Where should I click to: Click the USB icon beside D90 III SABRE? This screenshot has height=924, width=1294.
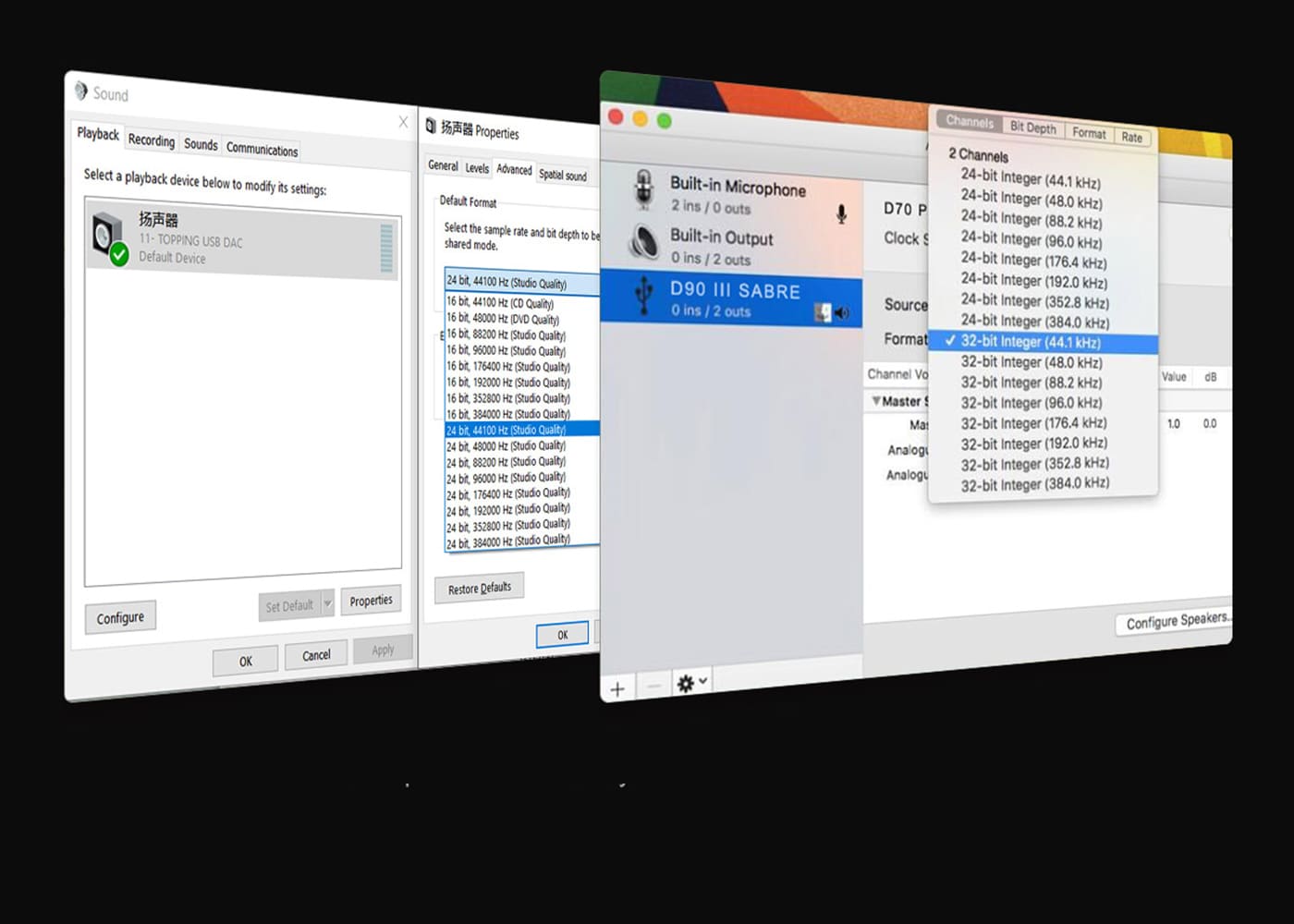tap(643, 297)
